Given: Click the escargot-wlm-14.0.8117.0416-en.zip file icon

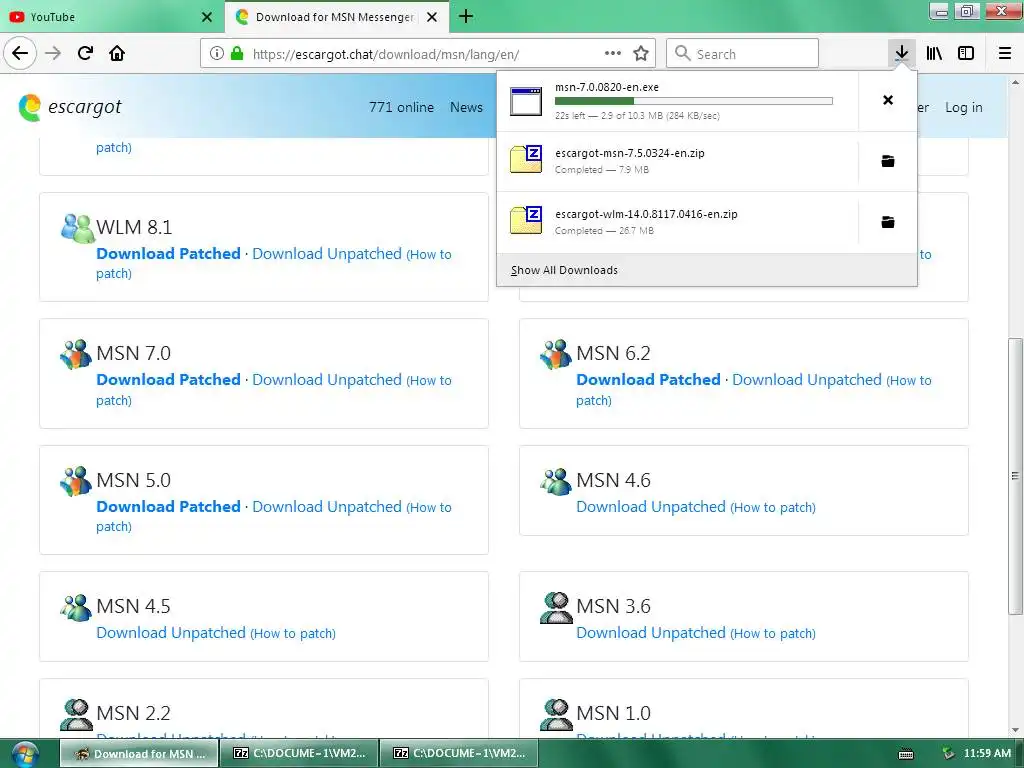Looking at the screenshot, I should pyautogui.click(x=526, y=220).
